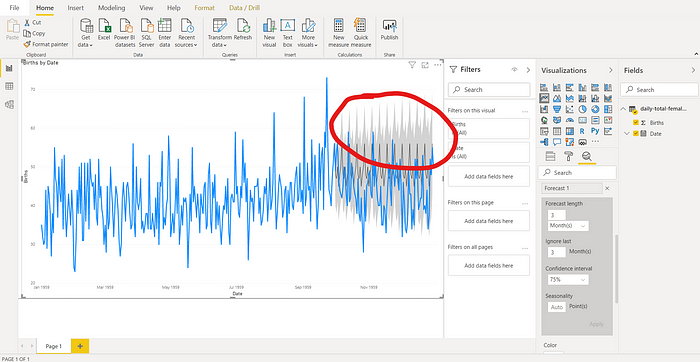Select the R script visual

(582, 131)
